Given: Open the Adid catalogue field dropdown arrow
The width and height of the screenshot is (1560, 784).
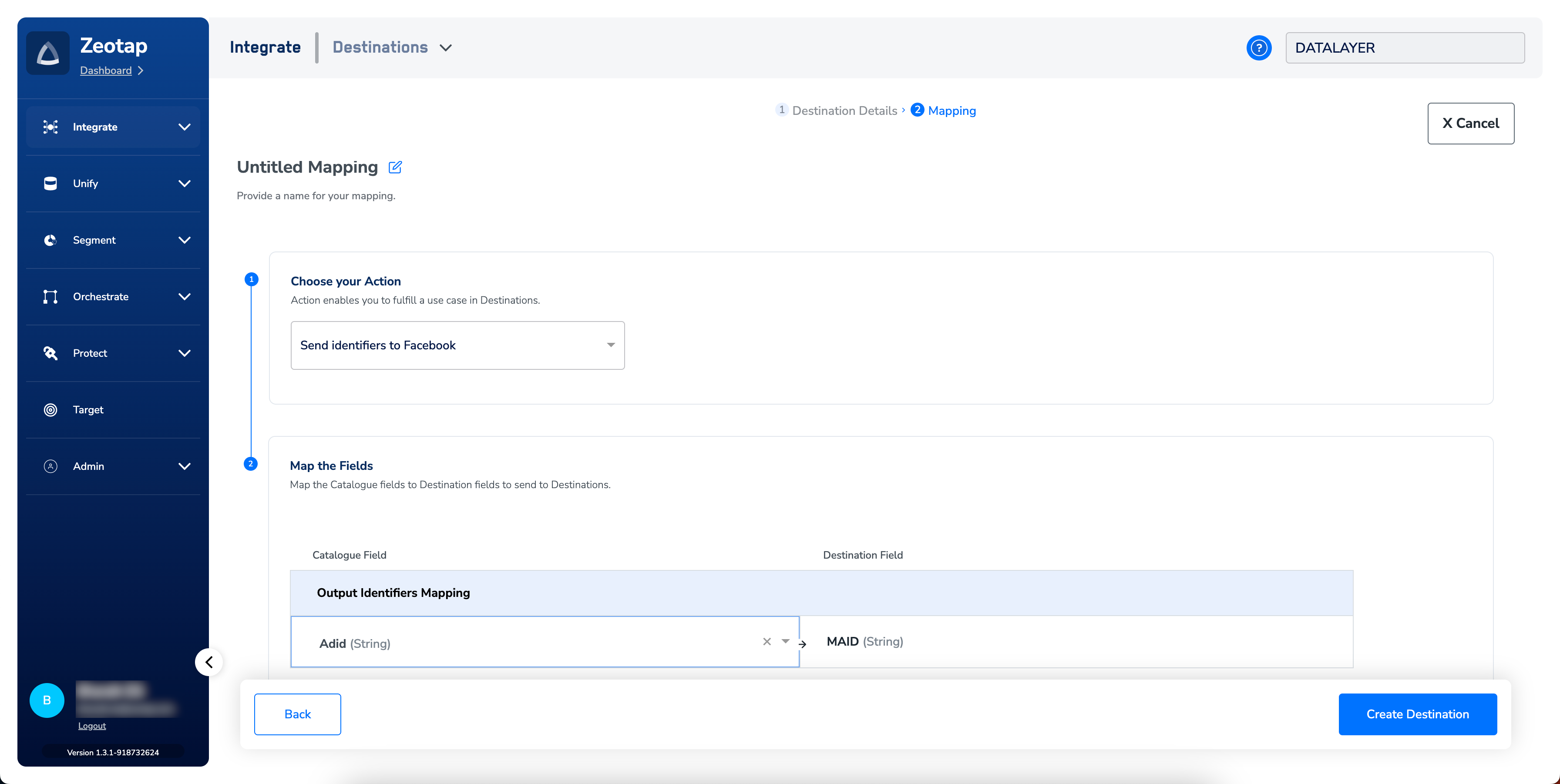Looking at the screenshot, I should coord(786,641).
